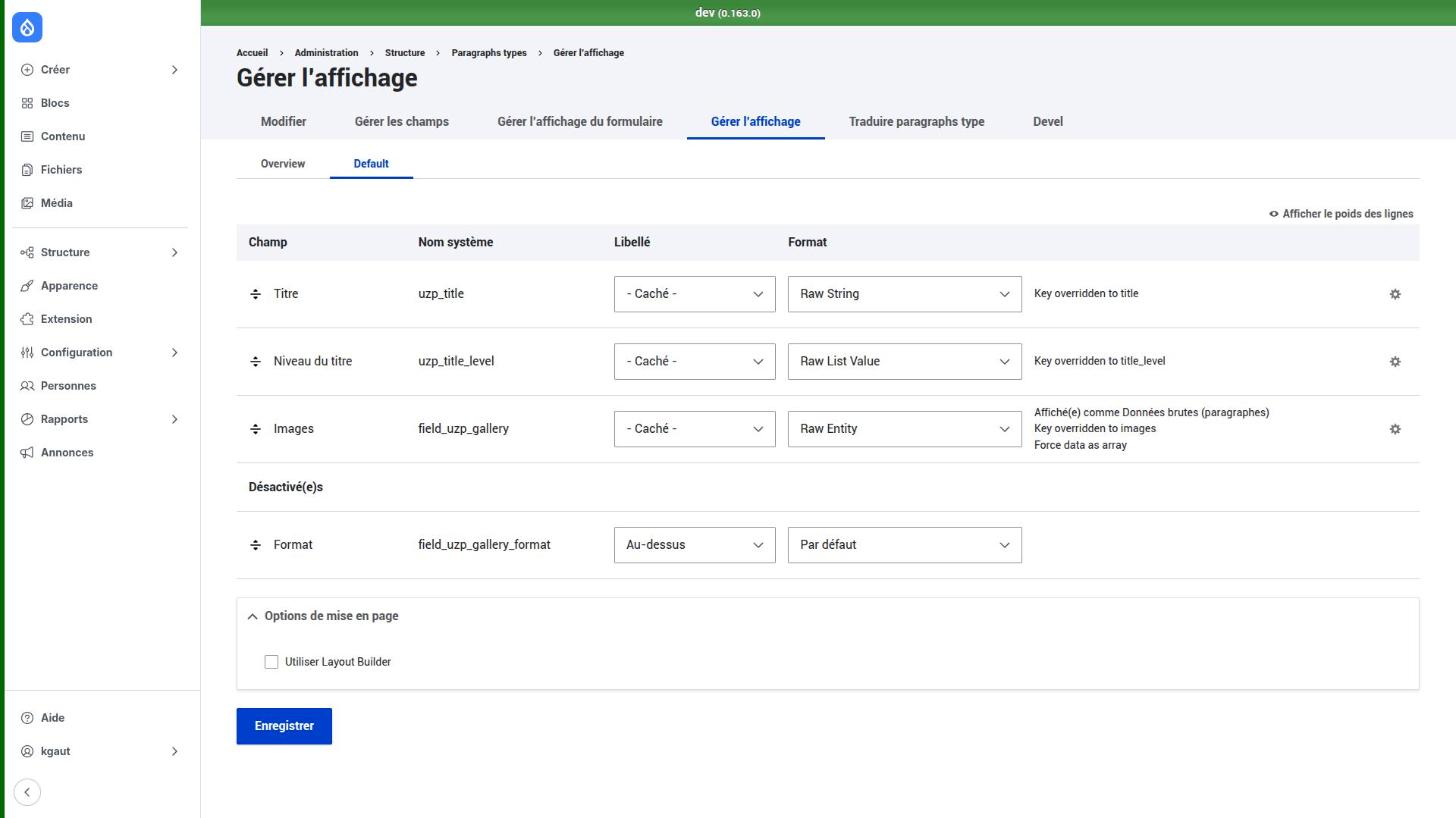Open Format dropdown showing Raw Entity
1456x818 pixels.
pyautogui.click(x=904, y=429)
